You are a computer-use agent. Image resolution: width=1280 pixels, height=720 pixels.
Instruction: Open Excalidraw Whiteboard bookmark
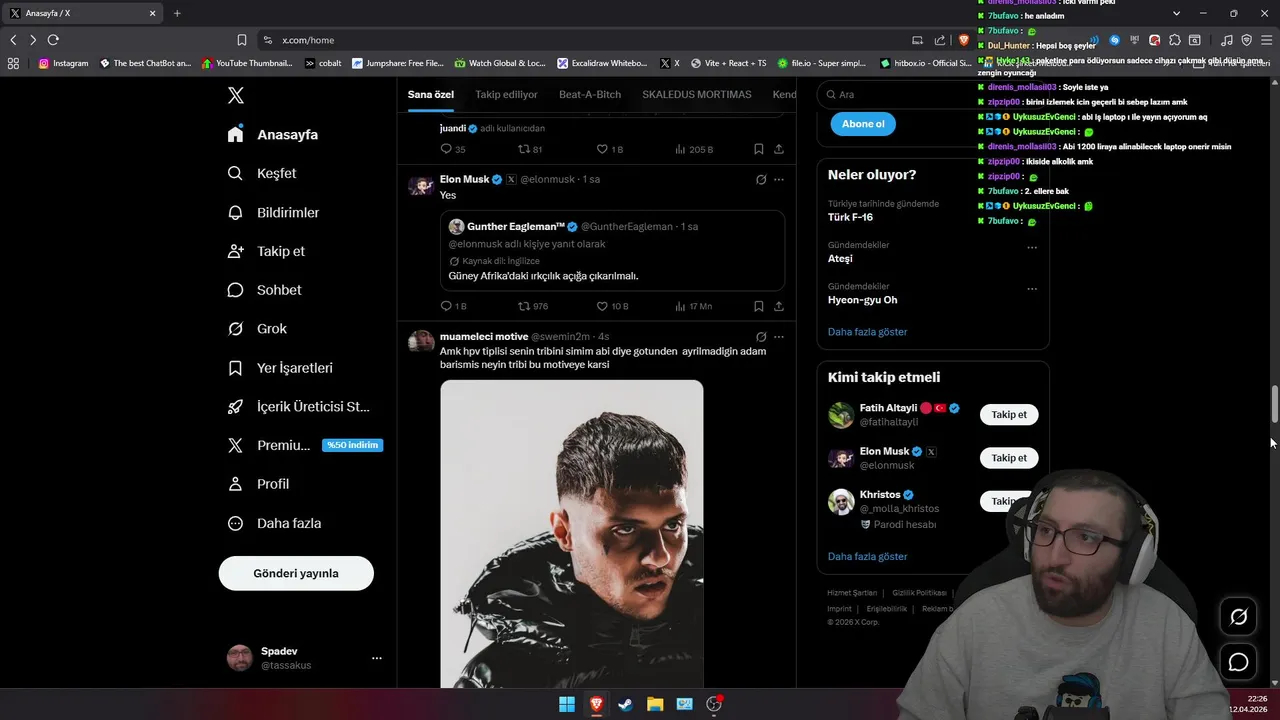tap(602, 63)
